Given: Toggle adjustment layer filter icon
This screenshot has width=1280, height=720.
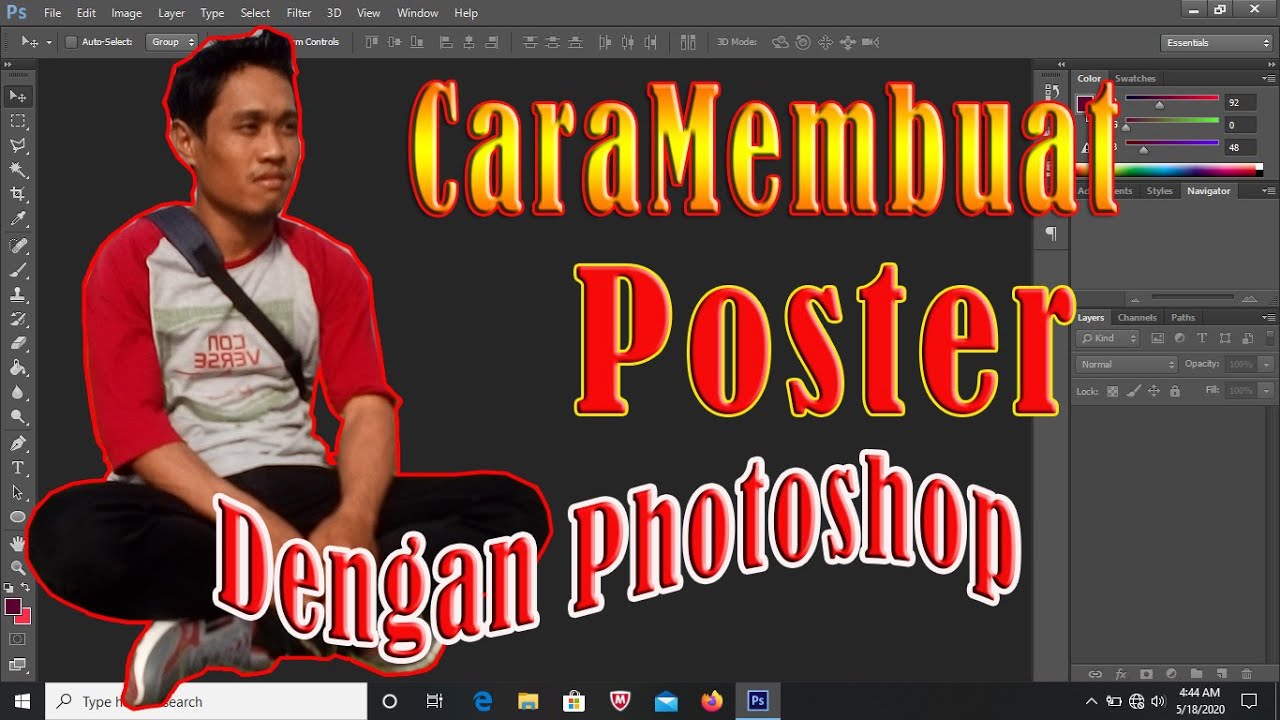Looking at the screenshot, I should click(1180, 339).
